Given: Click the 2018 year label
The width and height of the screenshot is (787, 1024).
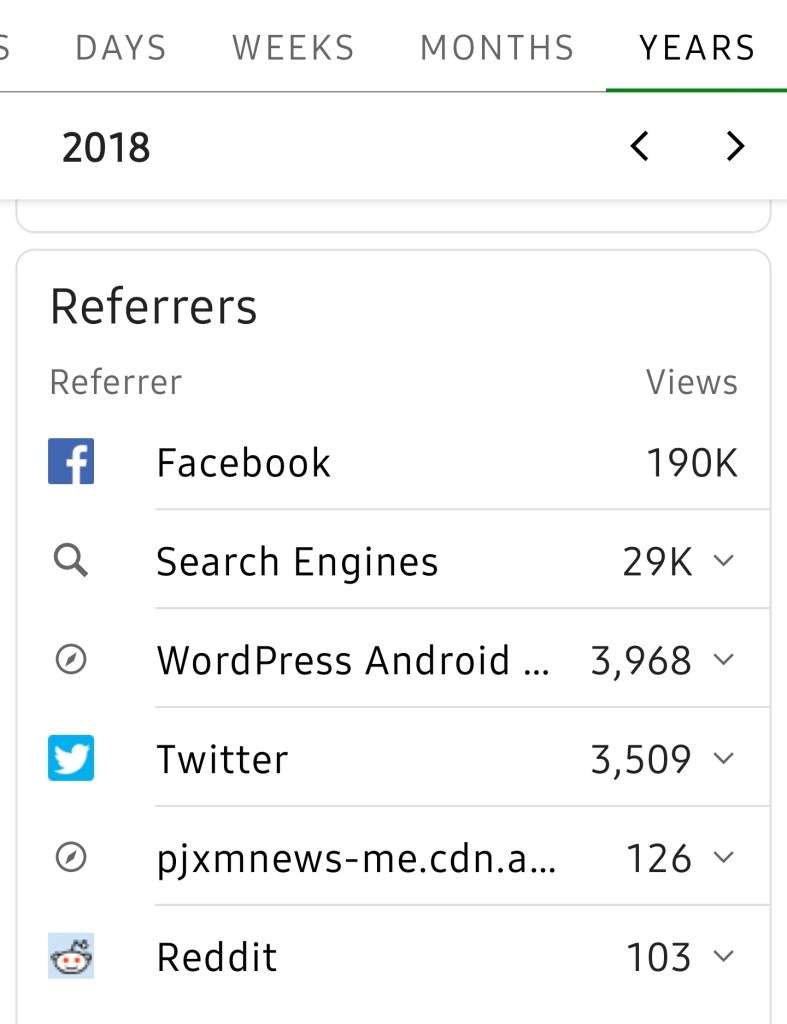Looking at the screenshot, I should point(106,148).
